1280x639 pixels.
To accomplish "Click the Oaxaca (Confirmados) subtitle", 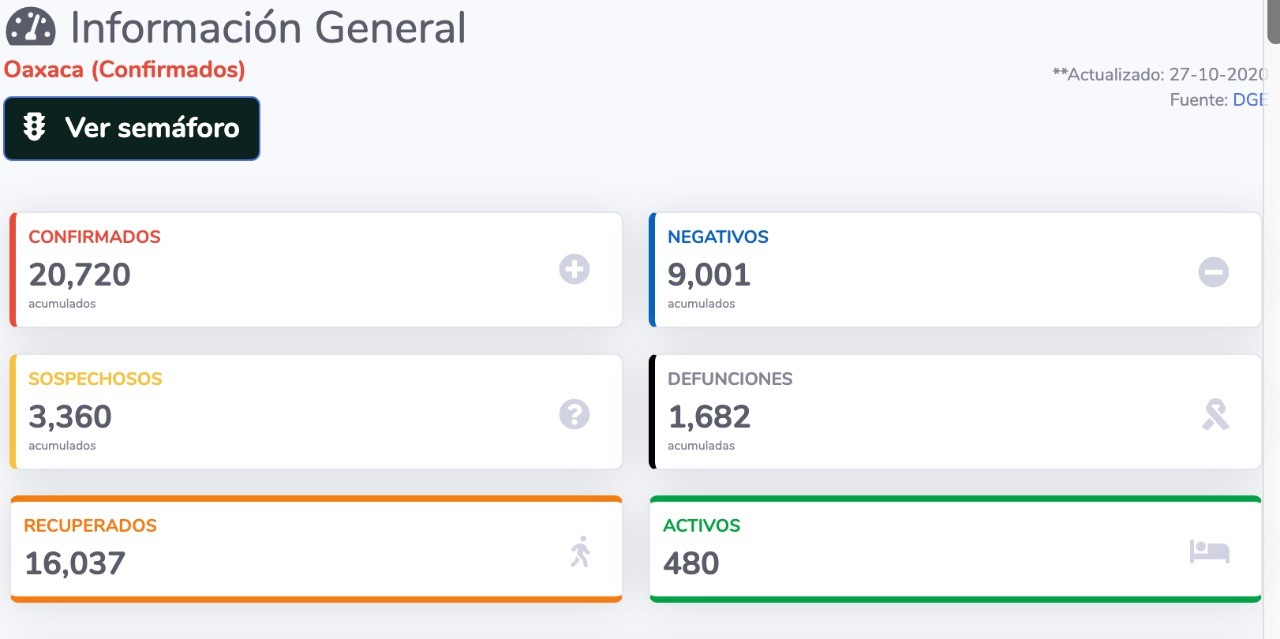I will coord(125,70).
